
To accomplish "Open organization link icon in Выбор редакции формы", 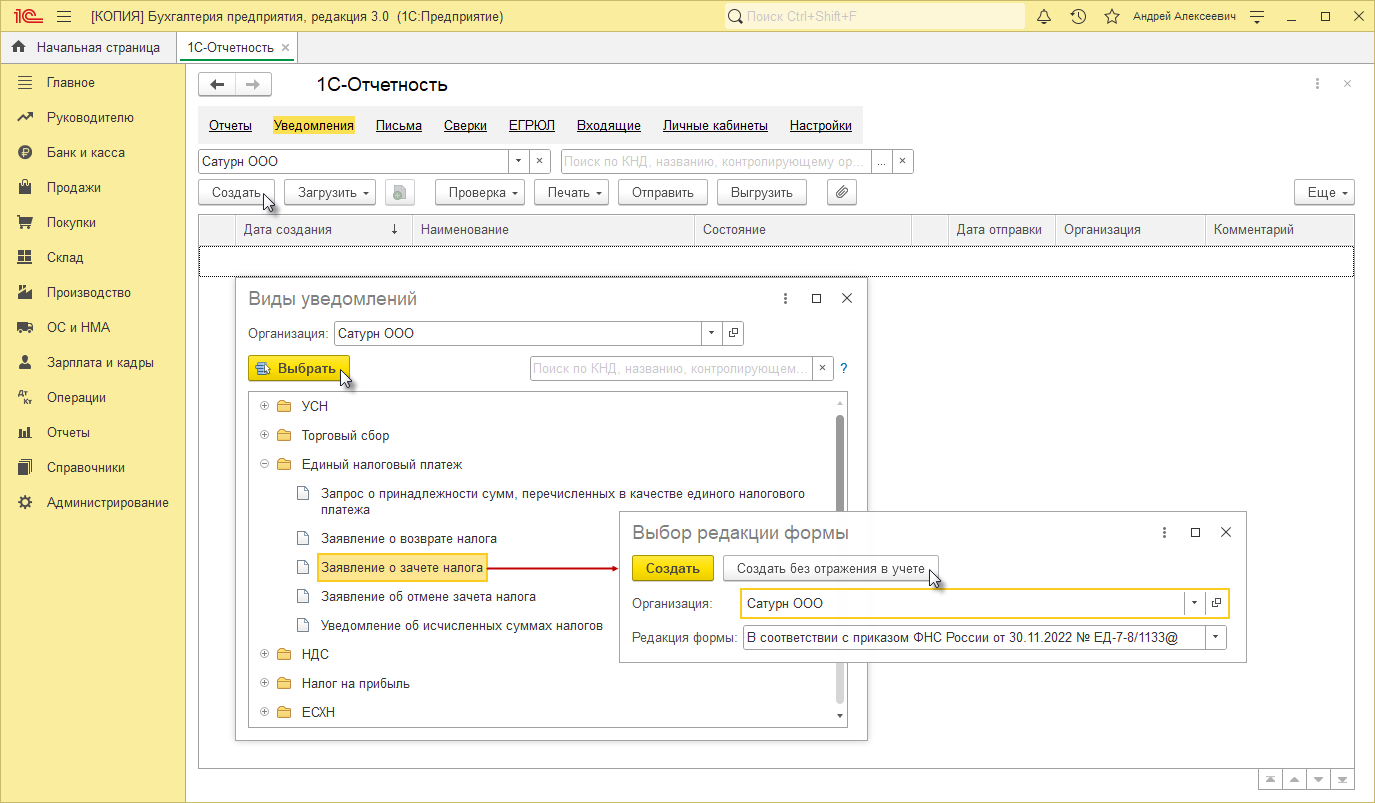I will [x=1217, y=603].
